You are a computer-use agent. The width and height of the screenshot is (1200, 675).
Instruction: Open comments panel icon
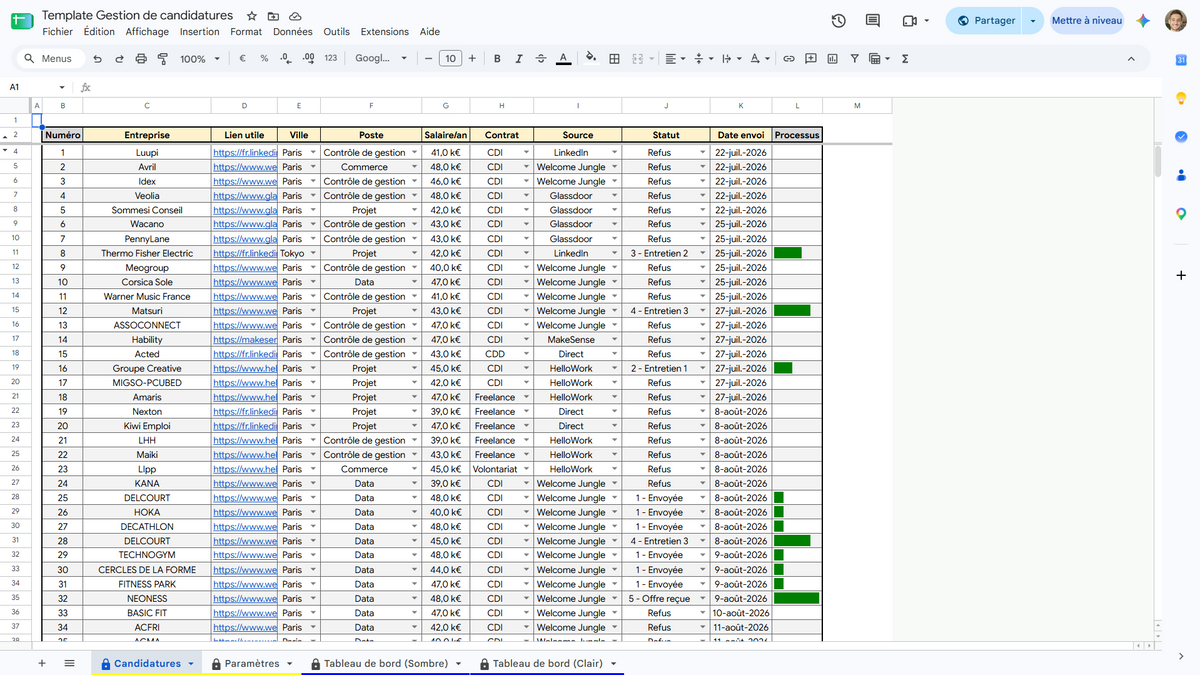[x=873, y=21]
